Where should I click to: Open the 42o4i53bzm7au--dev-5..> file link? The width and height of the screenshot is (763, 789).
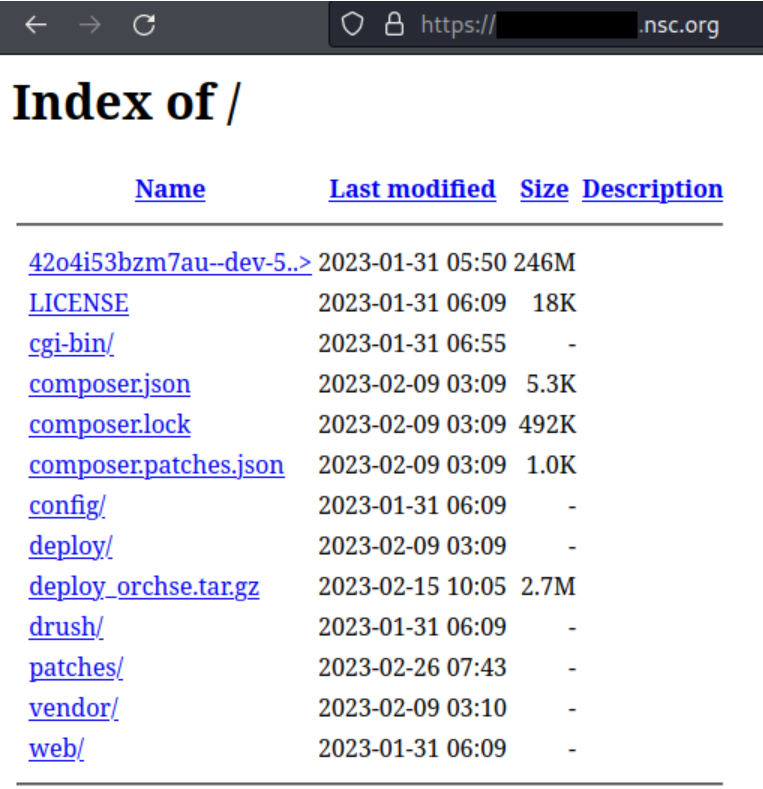click(170, 263)
